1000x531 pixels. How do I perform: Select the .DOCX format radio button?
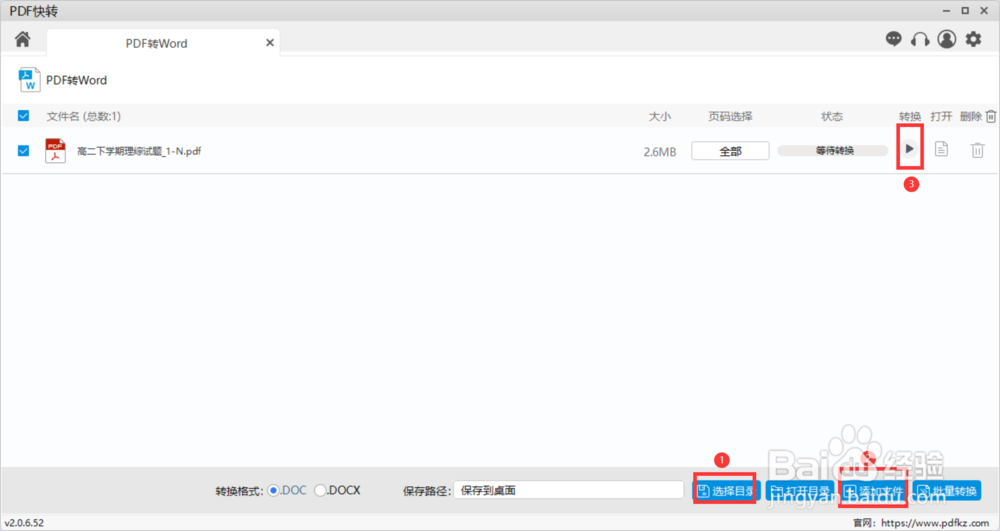[320, 490]
